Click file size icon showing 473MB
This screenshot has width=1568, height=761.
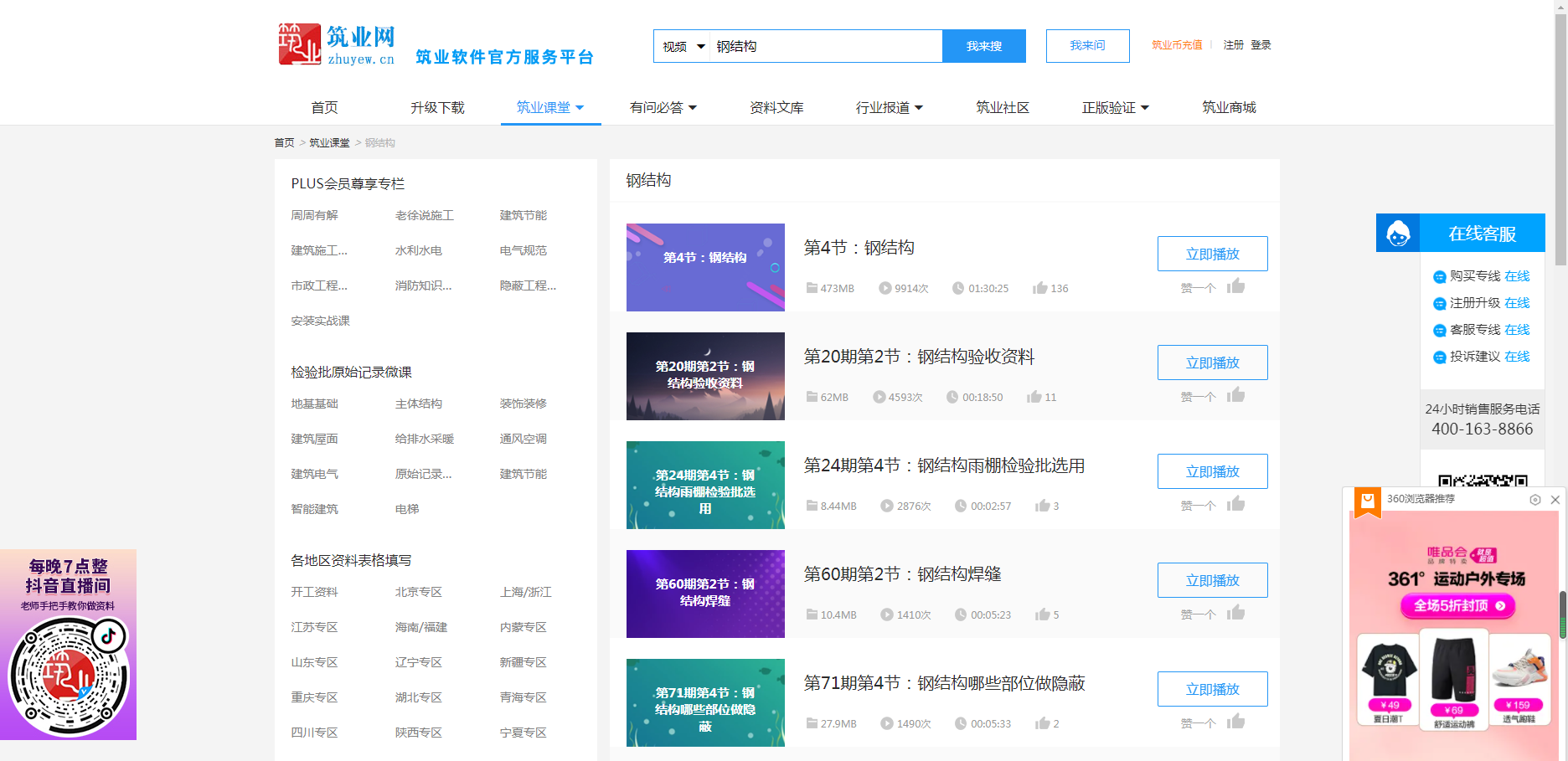click(x=812, y=288)
